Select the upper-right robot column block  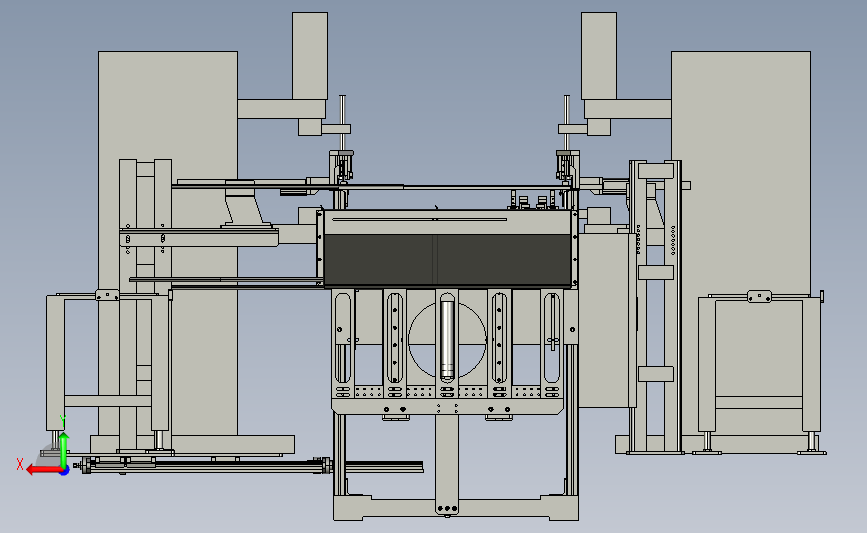pos(599,56)
